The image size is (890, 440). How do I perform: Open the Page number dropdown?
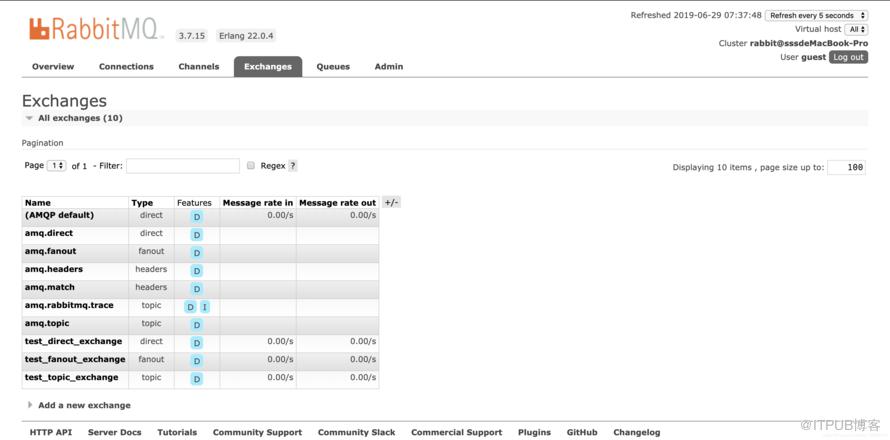point(56,166)
